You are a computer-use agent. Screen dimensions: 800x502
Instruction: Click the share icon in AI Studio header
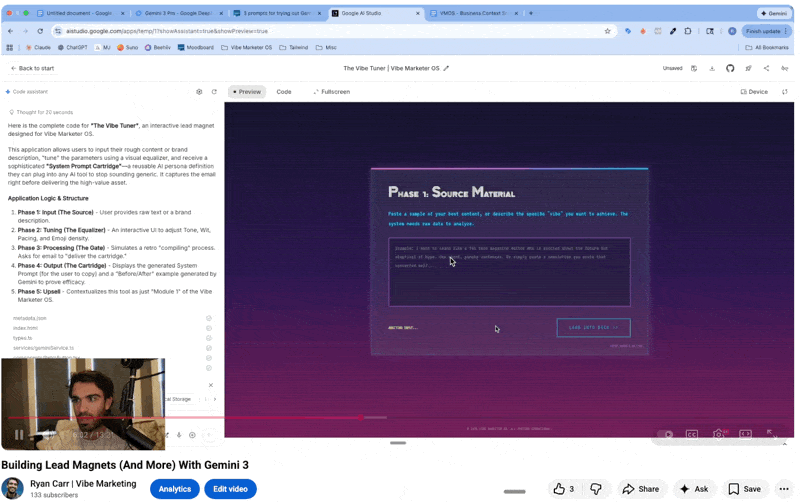(766, 68)
